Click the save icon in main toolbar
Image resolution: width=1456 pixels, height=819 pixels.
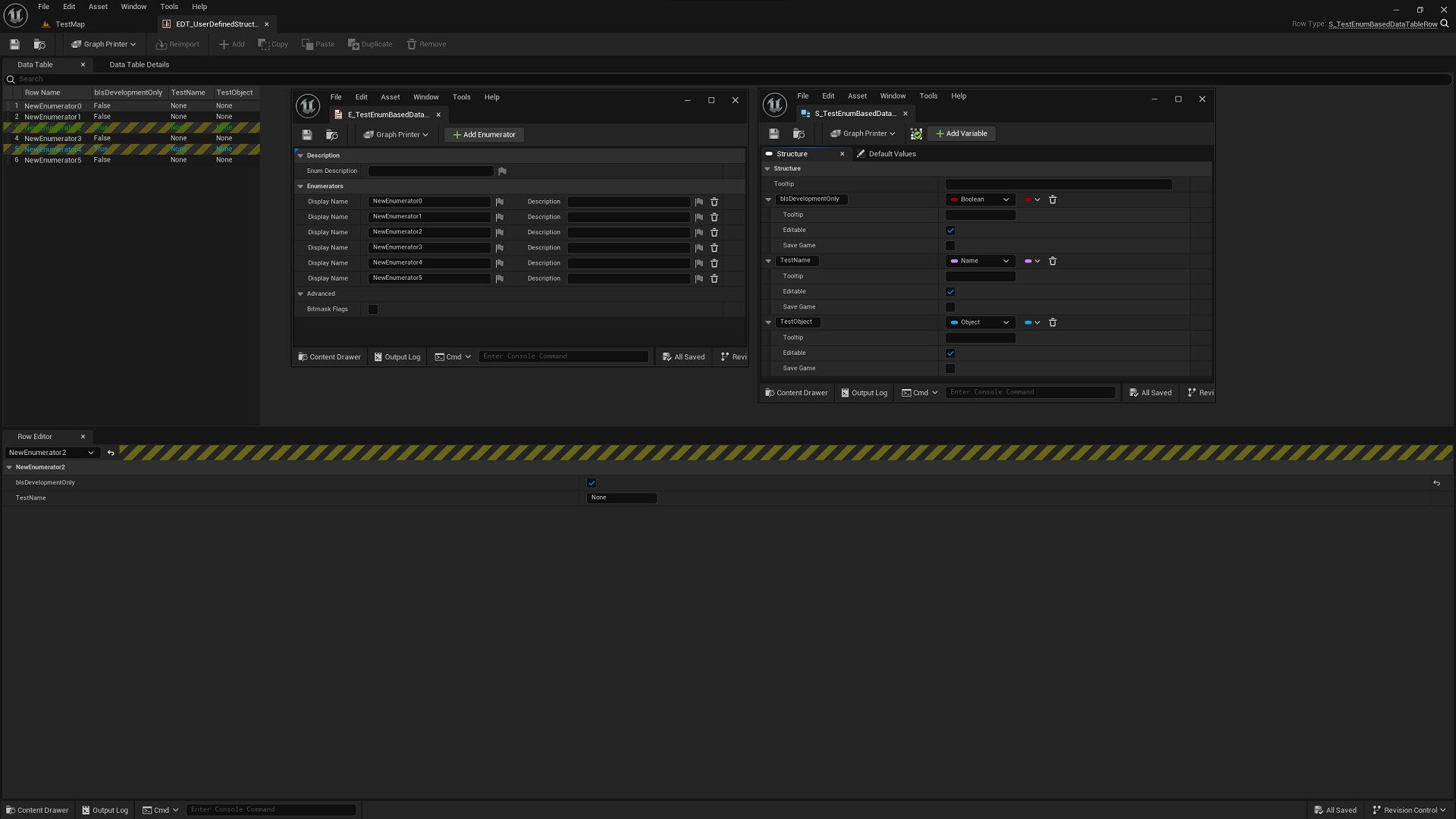coord(14,44)
